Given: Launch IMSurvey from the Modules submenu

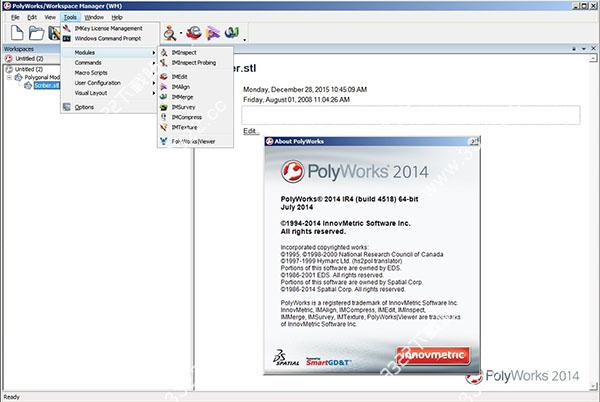Looking at the screenshot, I should coord(195,107).
